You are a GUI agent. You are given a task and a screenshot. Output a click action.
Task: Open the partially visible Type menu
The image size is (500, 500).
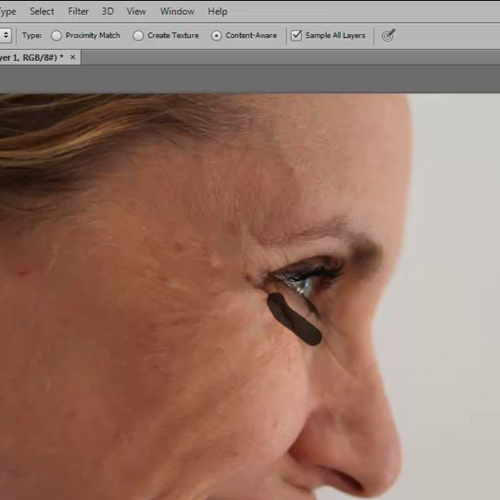[7, 12]
